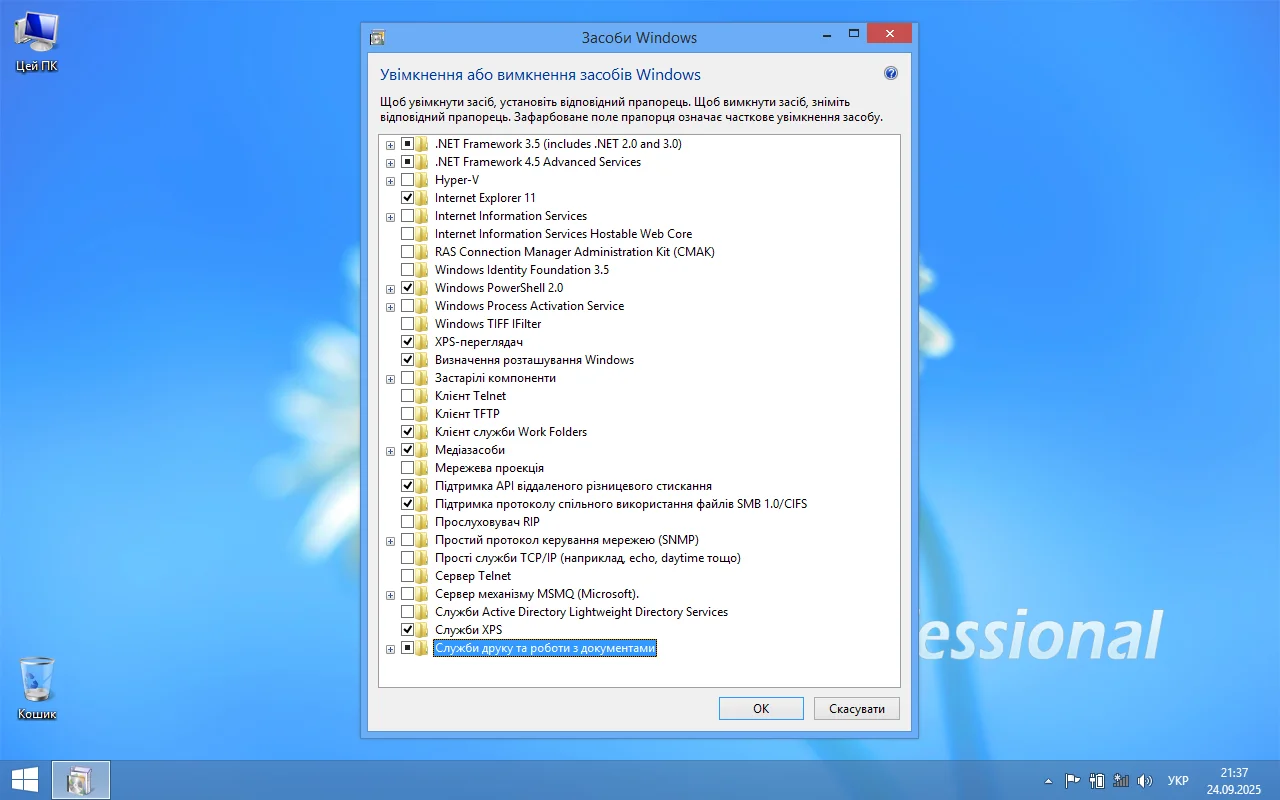Expand the Медіазасоби tree node
Image resolution: width=1280 pixels, height=800 pixels.
point(390,451)
